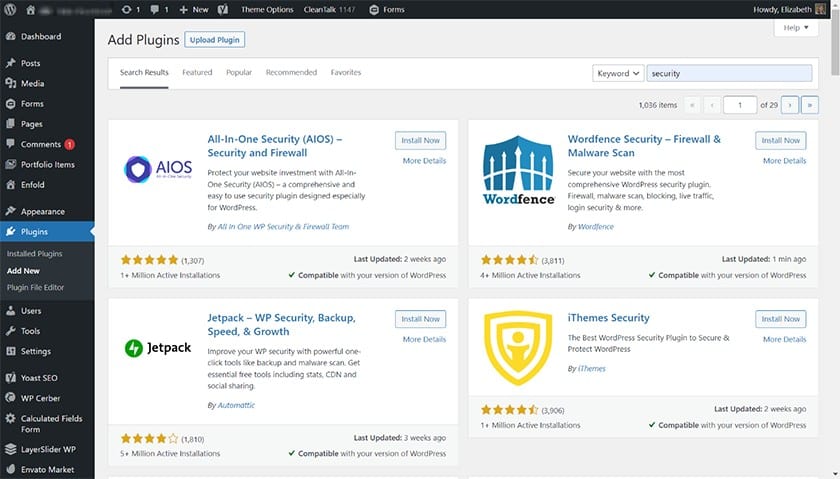Click the WP Cerber icon in sidebar
This screenshot has height=479, width=840.
[x=10, y=398]
